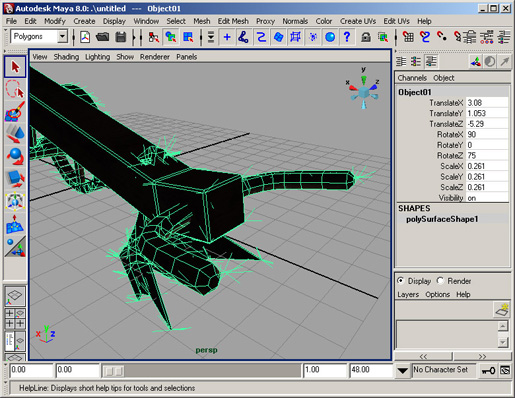Click the polySurfaceShape1 shape node
515x398 pixels.
[x=442, y=219]
